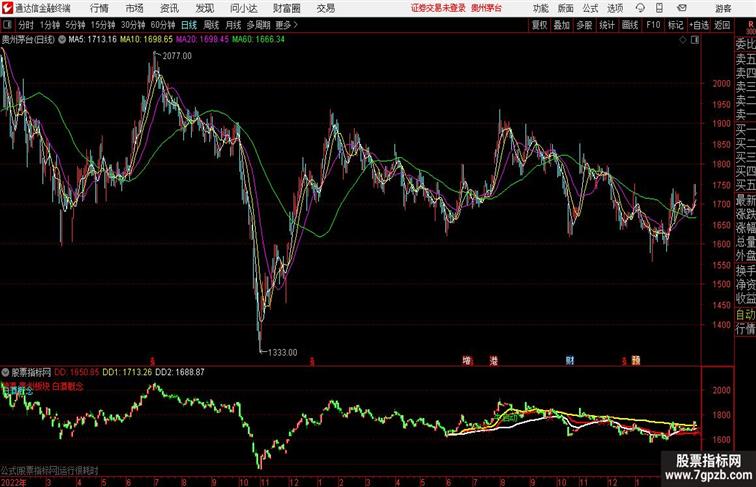Viewport: 756px width, 487px height.
Task: Open the 版面 menu
Action: tap(566, 8)
